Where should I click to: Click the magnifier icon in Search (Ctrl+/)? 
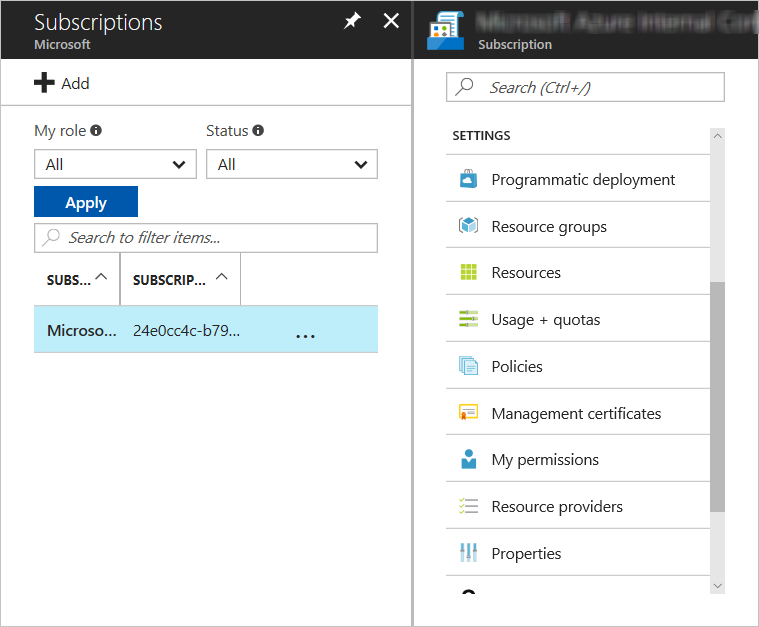click(x=464, y=87)
